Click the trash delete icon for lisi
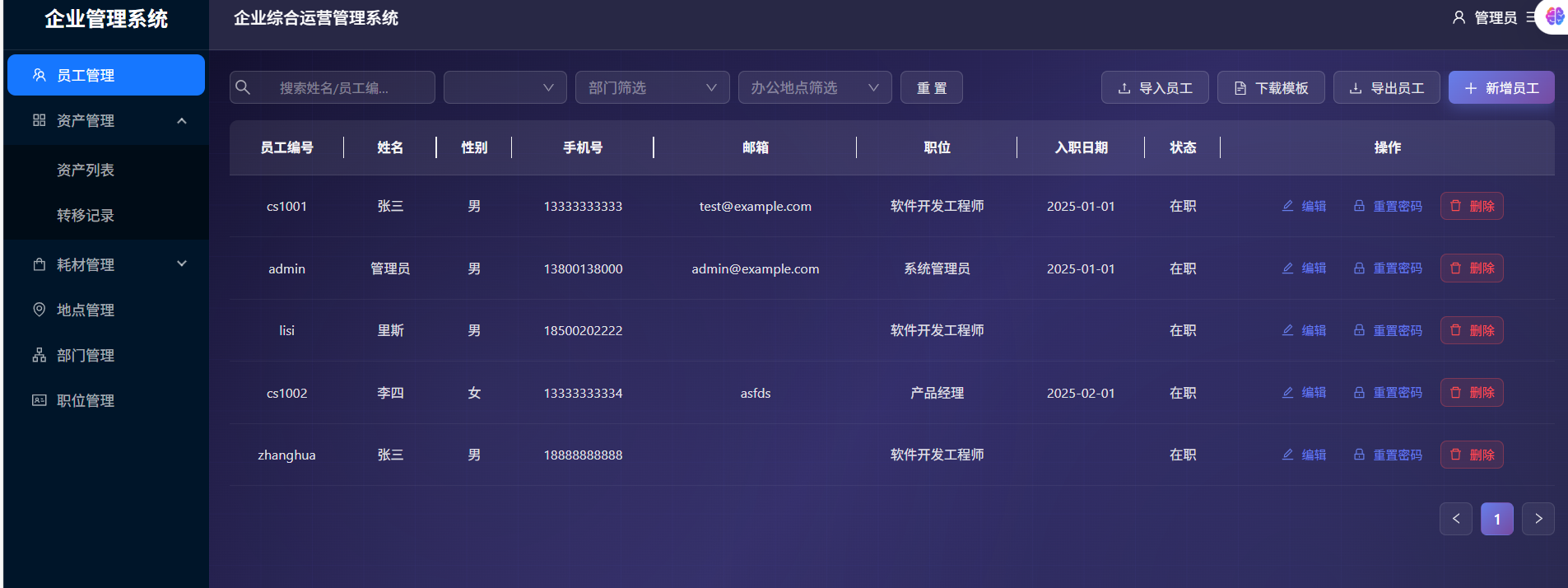The width and height of the screenshot is (1568, 588). point(1455,330)
